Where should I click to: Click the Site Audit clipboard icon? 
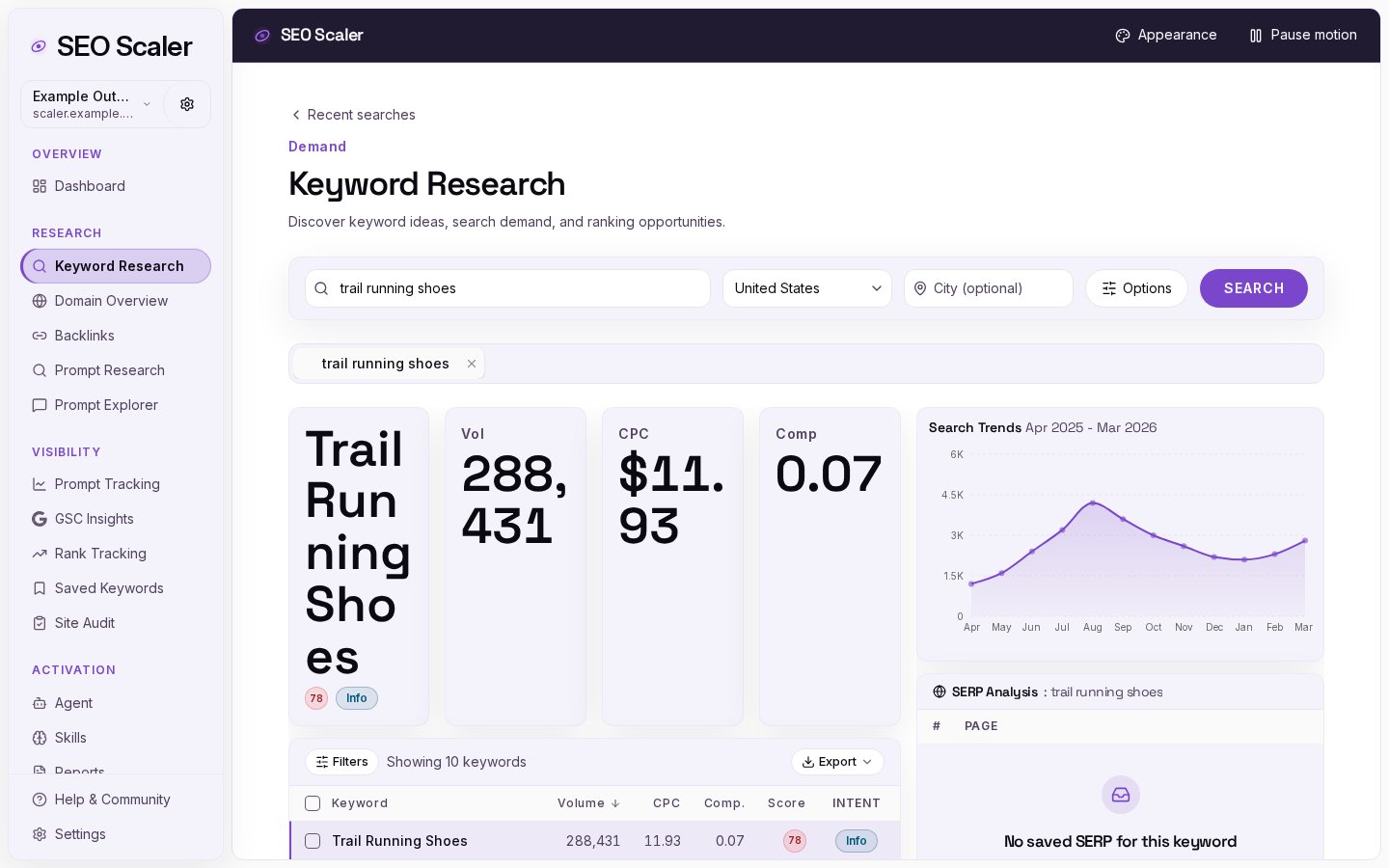40,623
